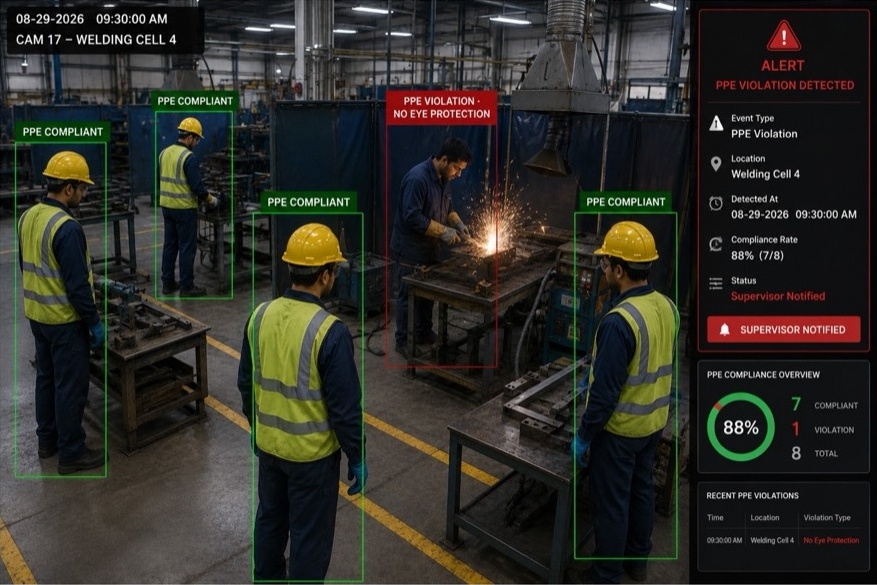Click the CAM 17 – WELDING CELL 4 label
The width and height of the screenshot is (877, 585).
click(x=96, y=40)
